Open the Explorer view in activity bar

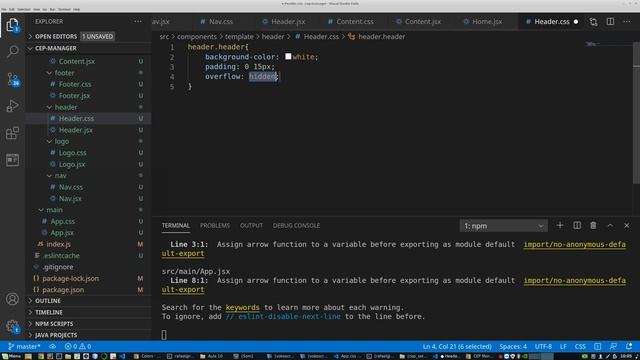pos(13,24)
